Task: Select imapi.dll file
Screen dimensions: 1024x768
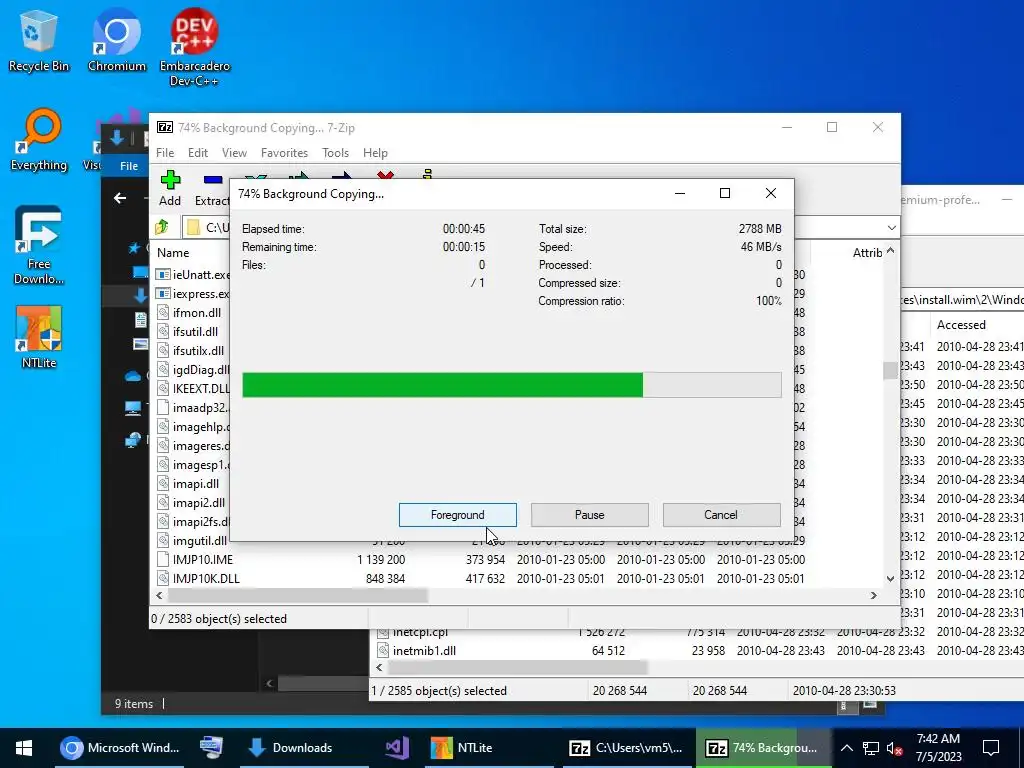Action: click(187, 484)
